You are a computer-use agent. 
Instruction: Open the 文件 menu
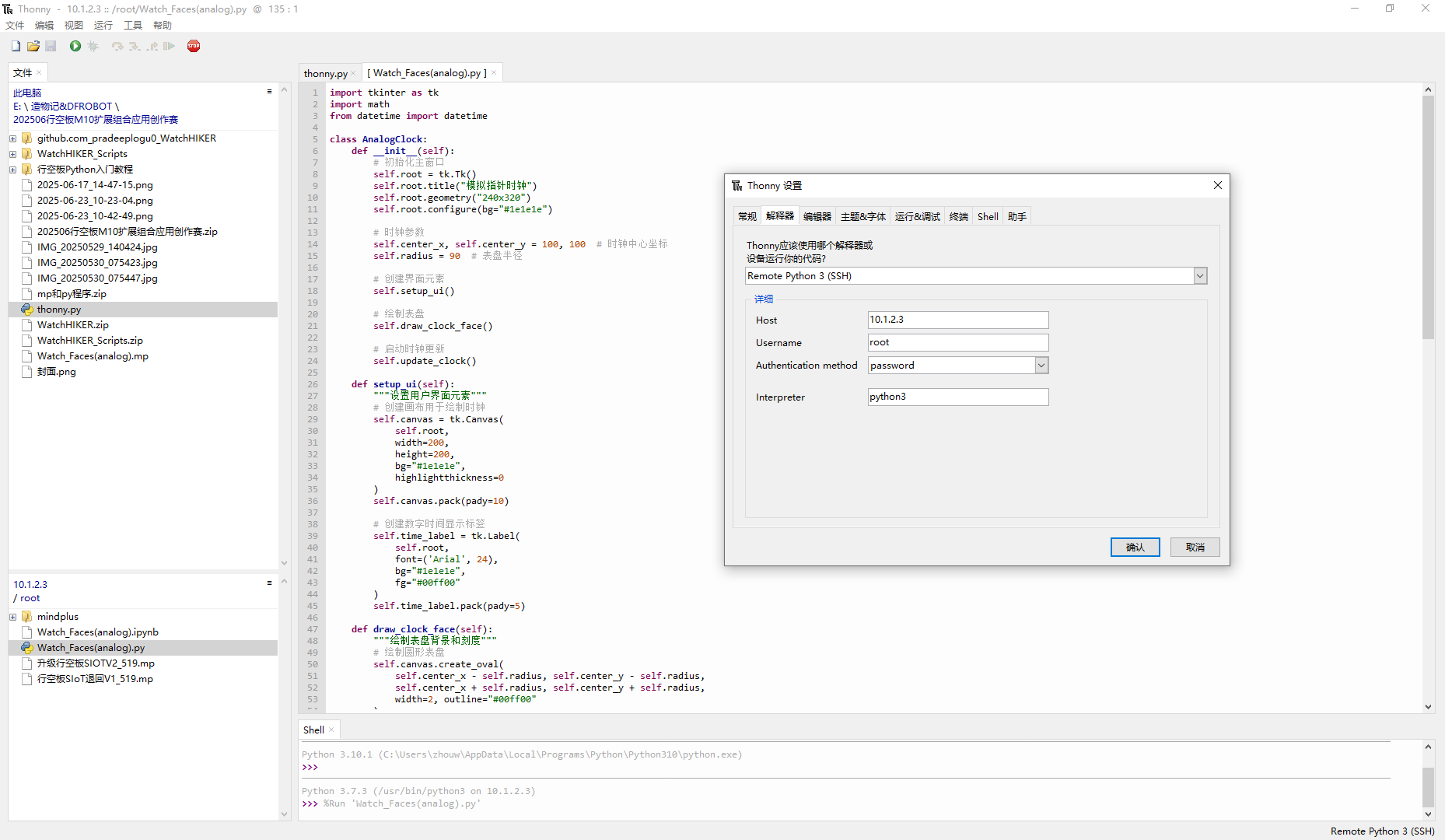click(x=15, y=26)
